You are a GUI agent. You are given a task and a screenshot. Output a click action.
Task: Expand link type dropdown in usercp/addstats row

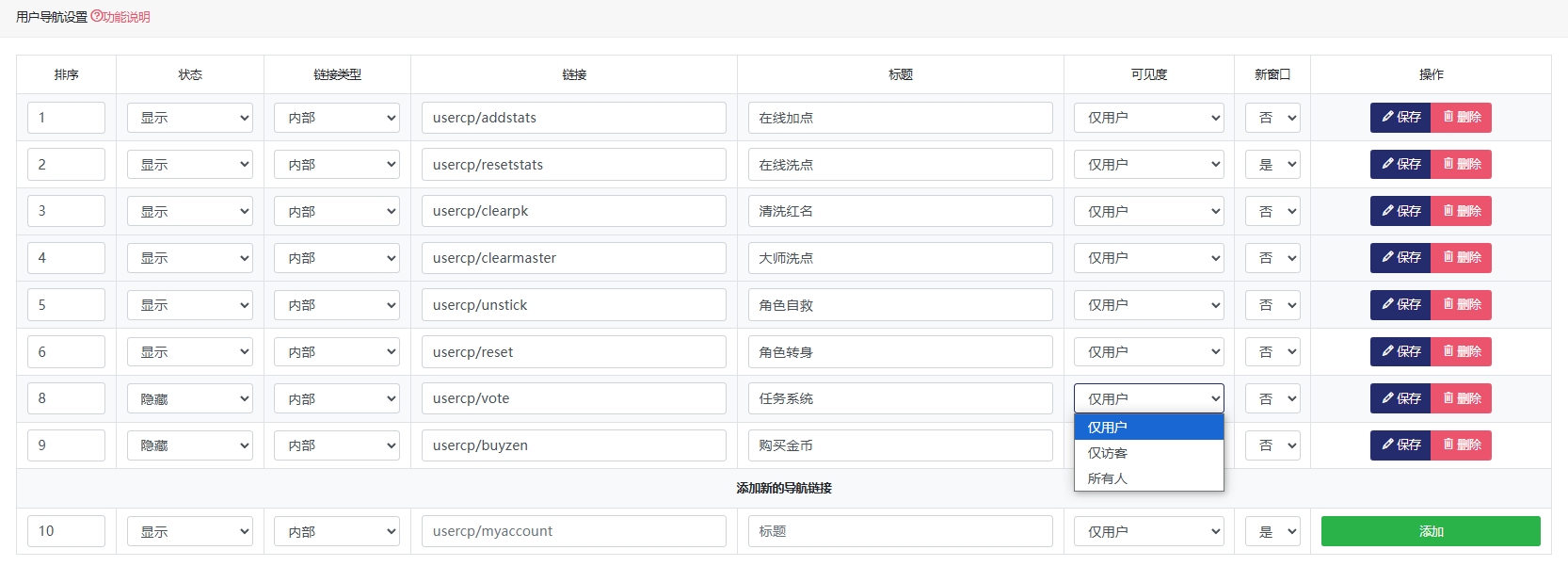pos(337,118)
